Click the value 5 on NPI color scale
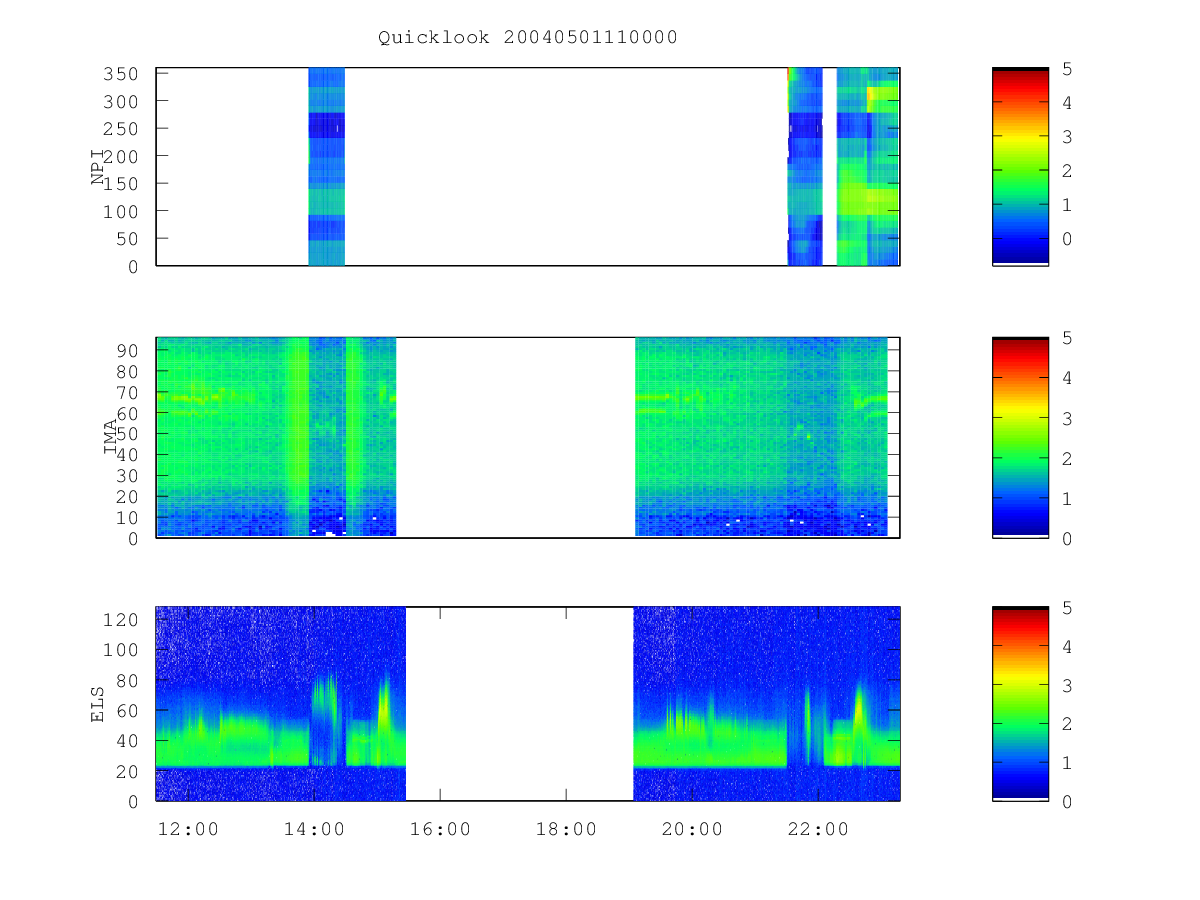Screen dimensions: 1200x900 tap(1068, 69)
